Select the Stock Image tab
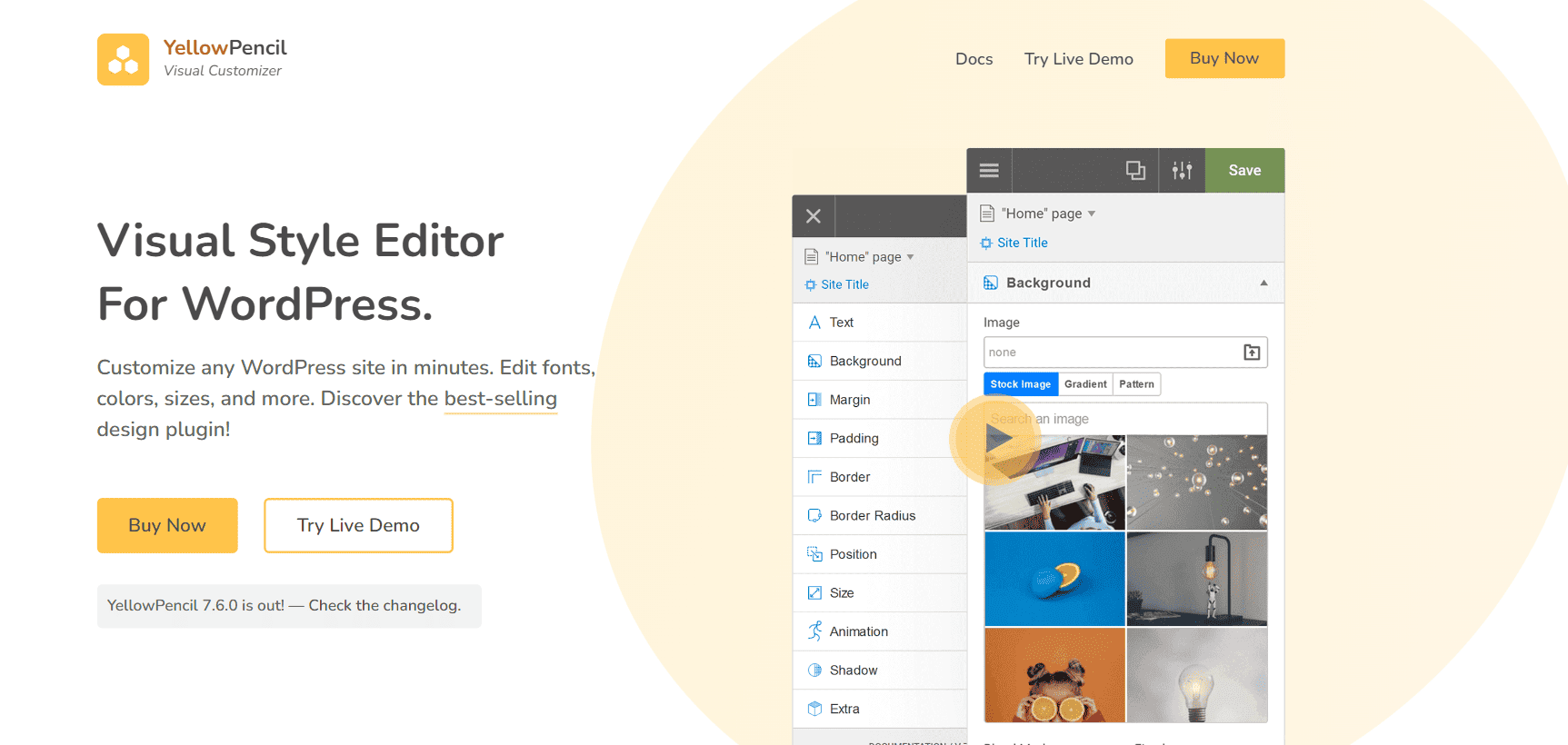The width and height of the screenshot is (1568, 745). point(1021,384)
